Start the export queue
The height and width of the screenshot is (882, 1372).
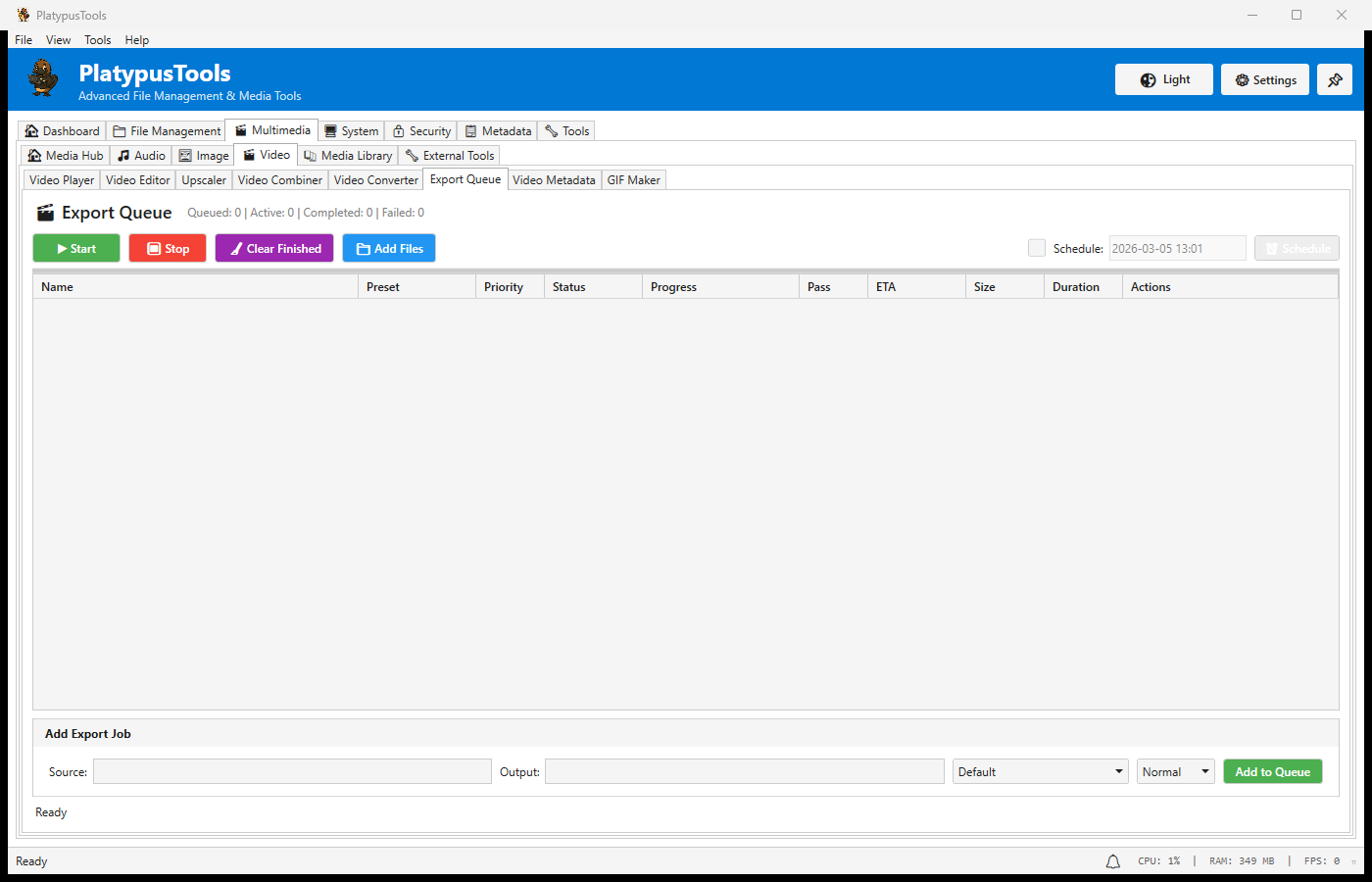76,249
